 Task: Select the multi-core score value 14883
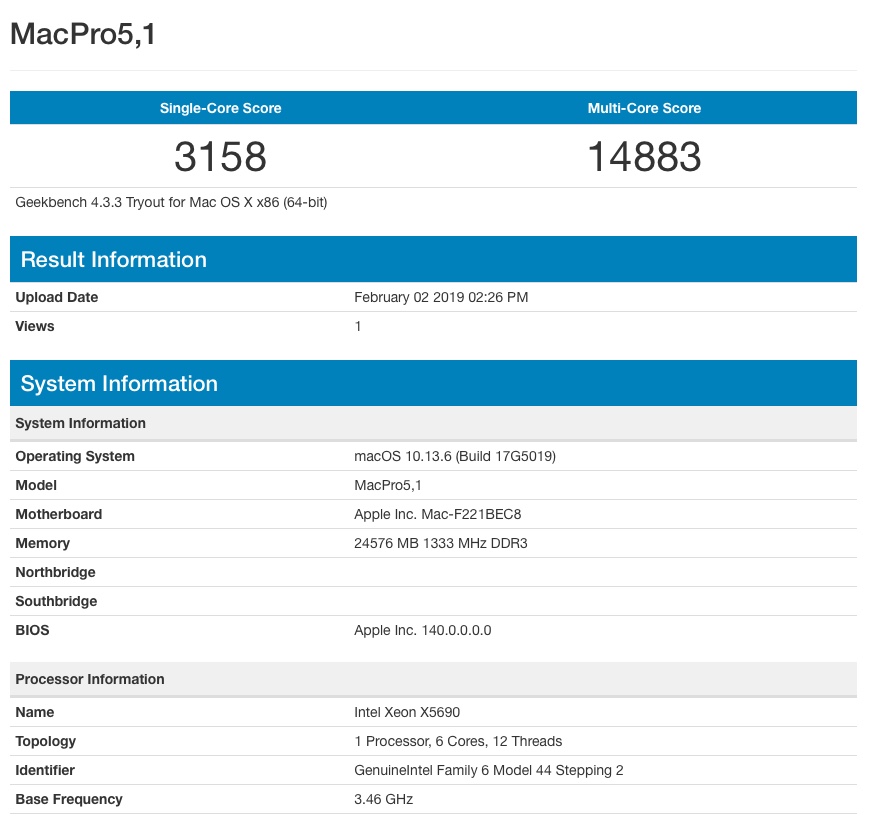[x=644, y=157]
